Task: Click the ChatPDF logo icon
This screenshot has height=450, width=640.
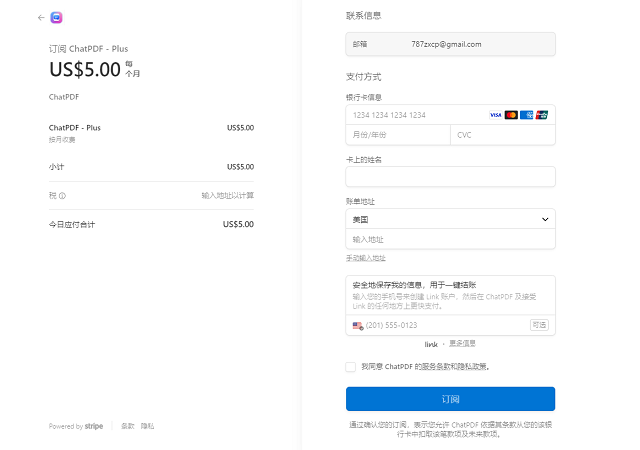Action: tap(56, 18)
